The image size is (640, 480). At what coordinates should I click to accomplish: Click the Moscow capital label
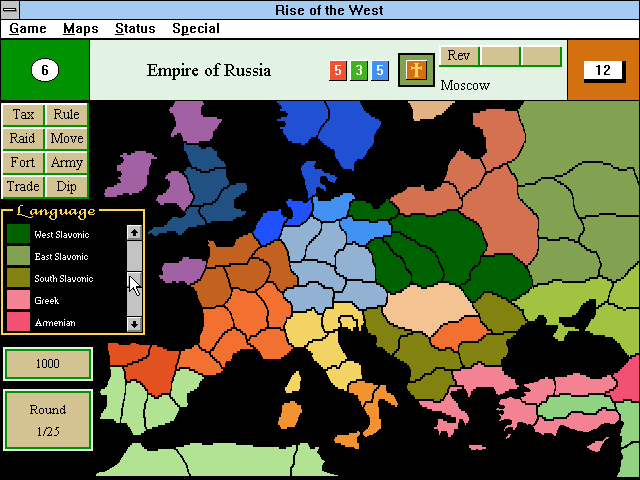pyautogui.click(x=465, y=85)
